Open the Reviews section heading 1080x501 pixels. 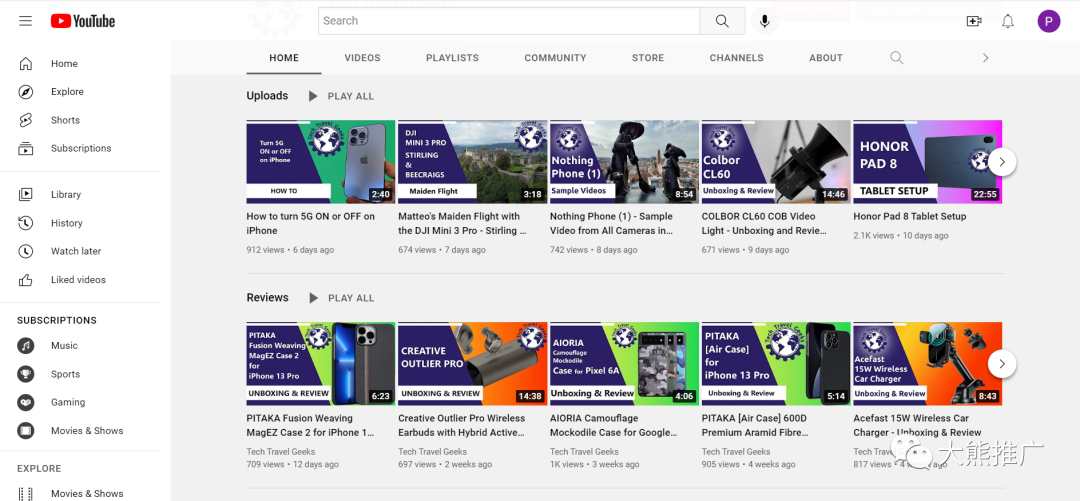[x=267, y=298]
